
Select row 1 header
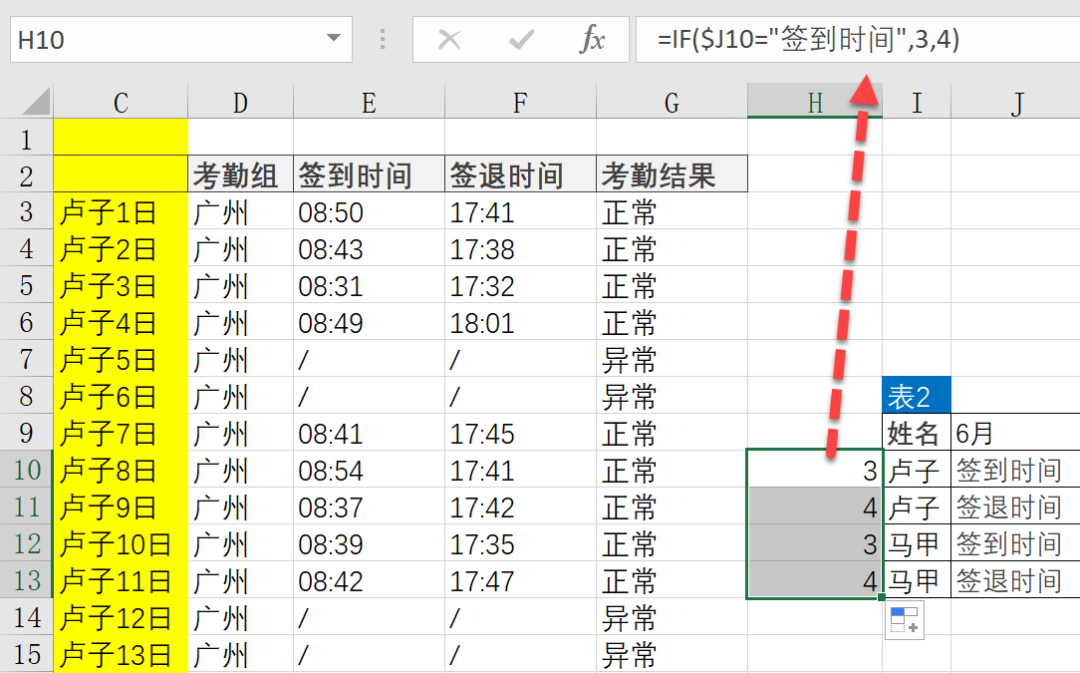[27, 138]
